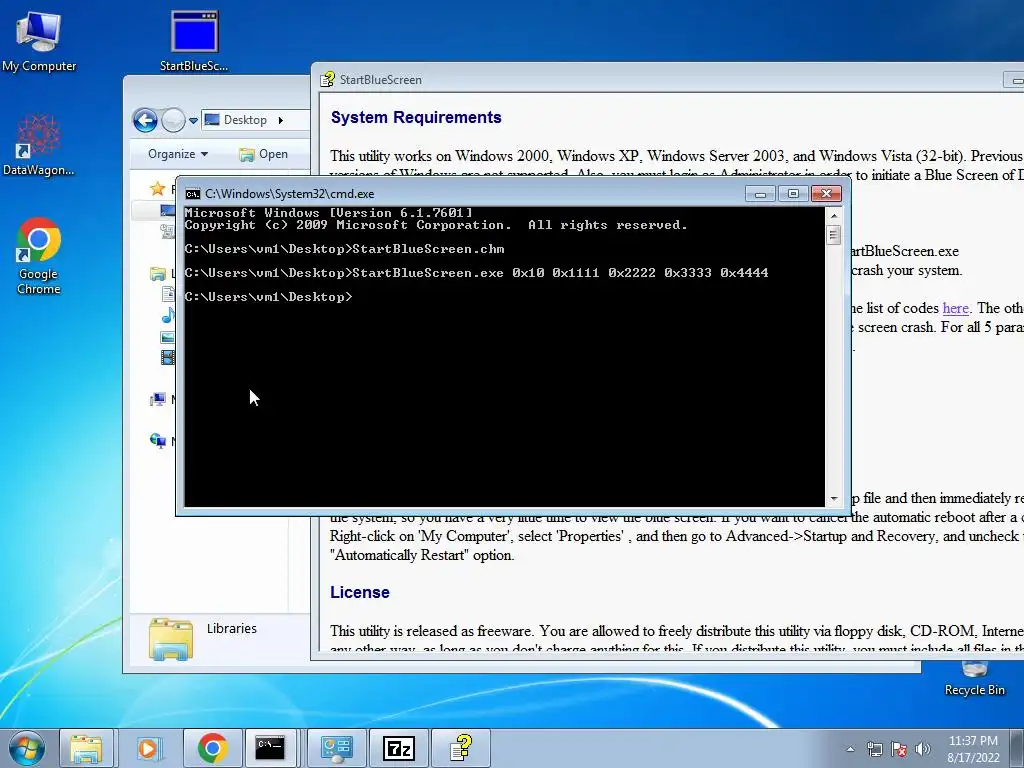Click the StartBlueScreen help window title bar
This screenshot has width=1024, height=768.
click(660, 80)
